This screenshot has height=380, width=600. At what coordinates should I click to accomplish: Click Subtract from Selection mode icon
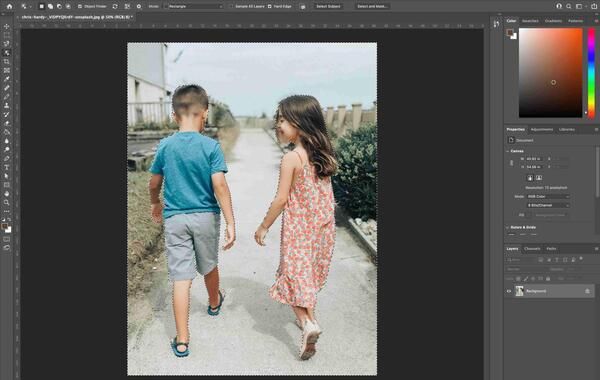(59, 7)
